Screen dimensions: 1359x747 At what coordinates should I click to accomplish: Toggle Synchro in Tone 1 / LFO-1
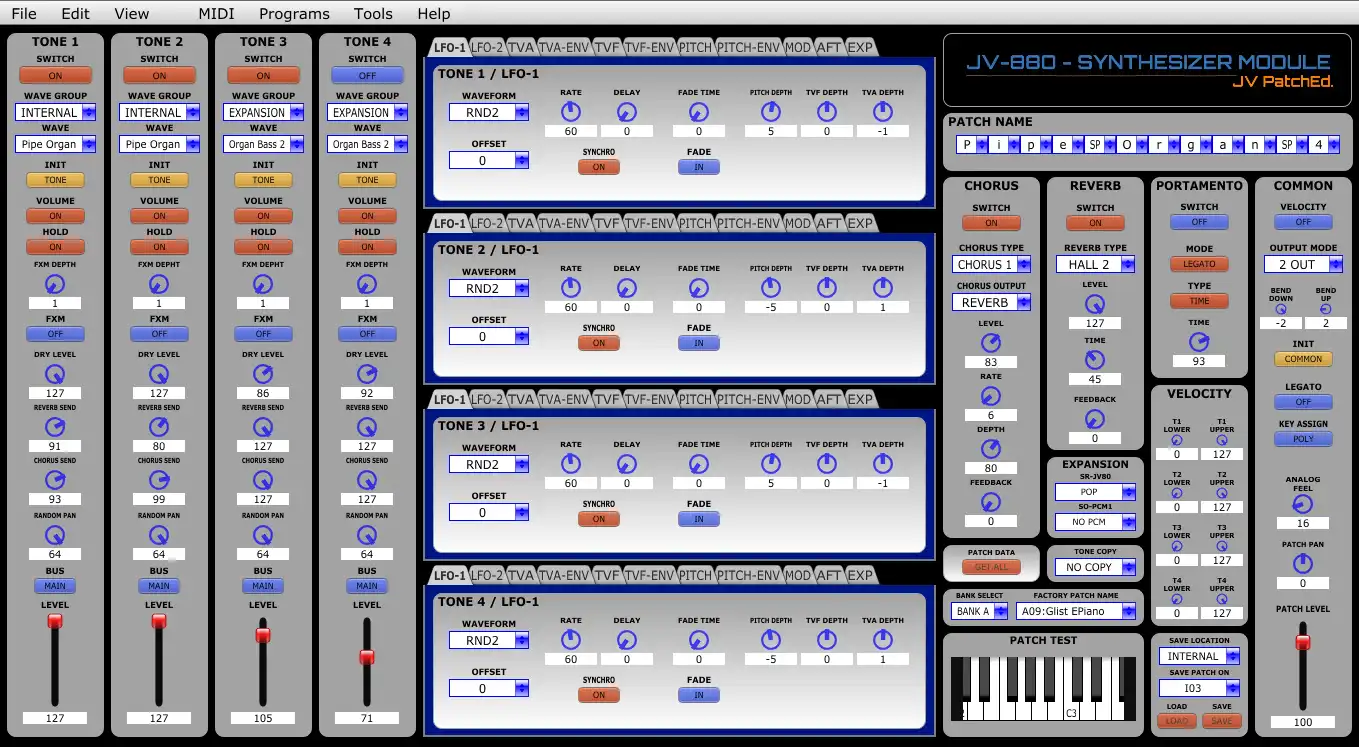[599, 167]
